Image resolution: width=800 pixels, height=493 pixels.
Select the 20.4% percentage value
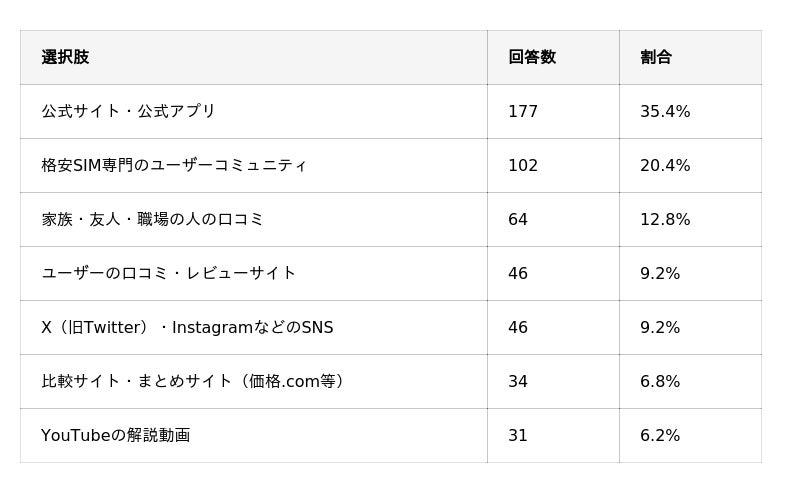665,166
